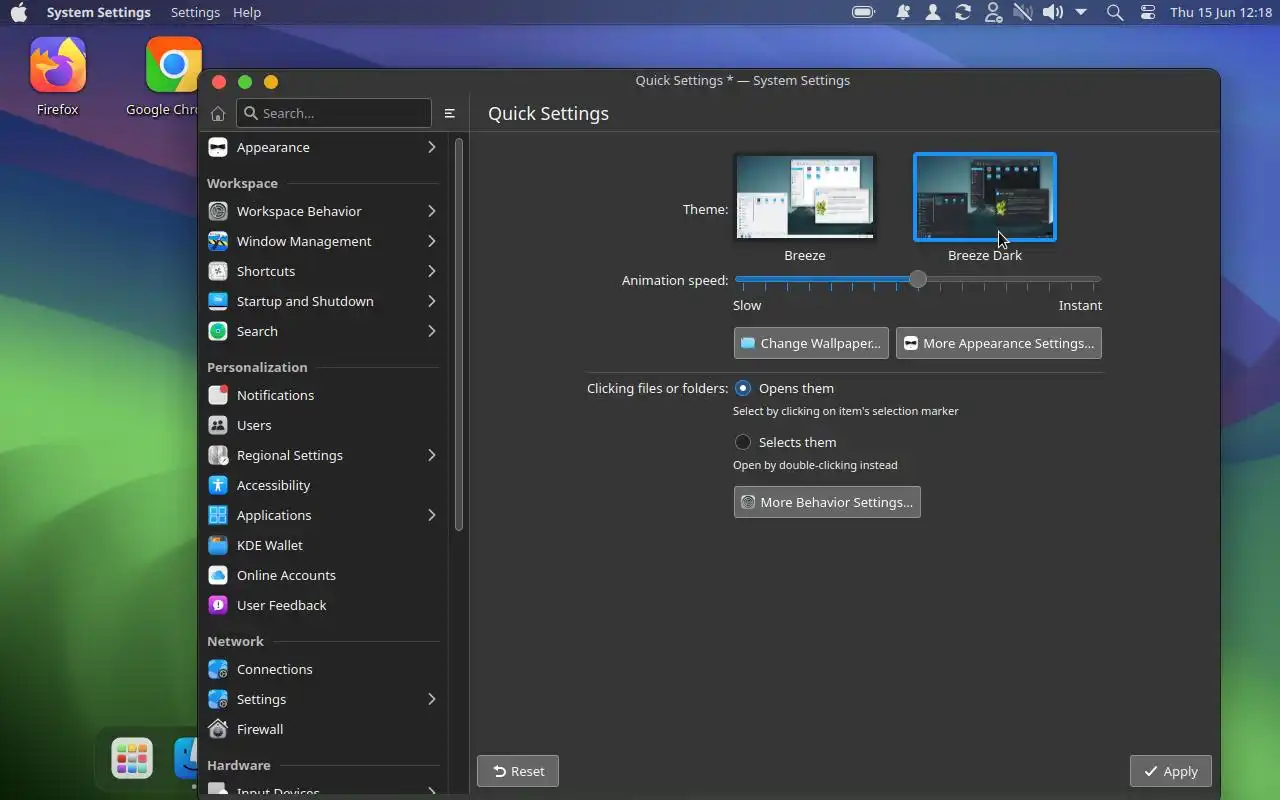Open More Behavior Settings
Screen dimensions: 1280x800
827,502
